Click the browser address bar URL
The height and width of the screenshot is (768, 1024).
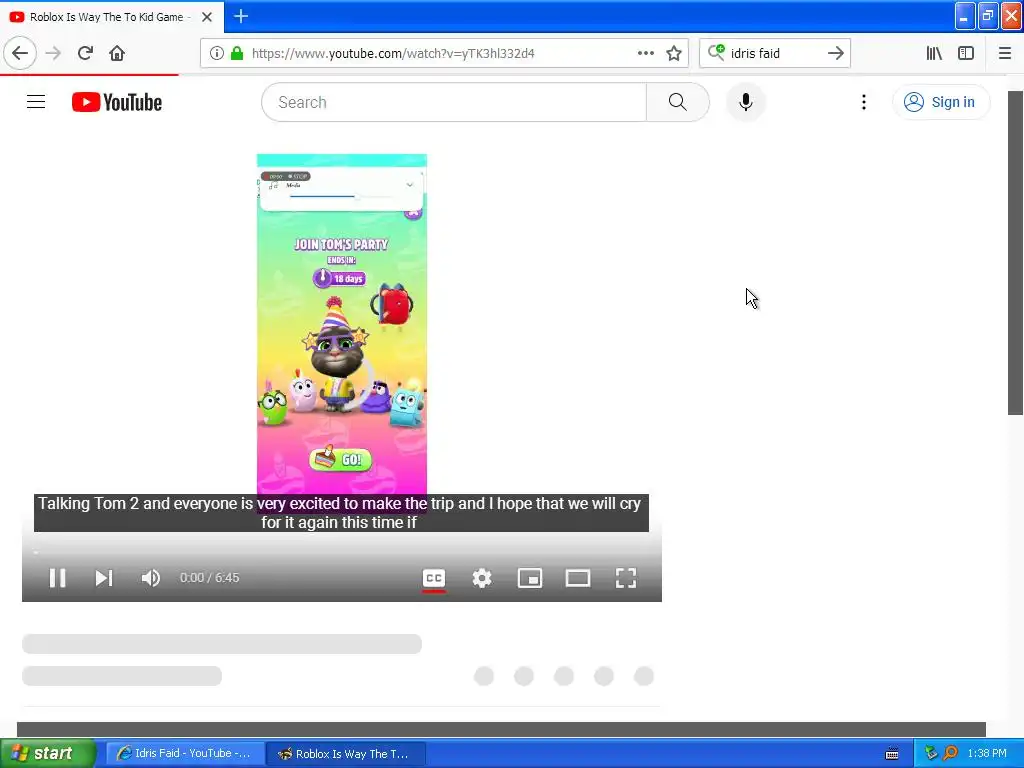pos(393,54)
